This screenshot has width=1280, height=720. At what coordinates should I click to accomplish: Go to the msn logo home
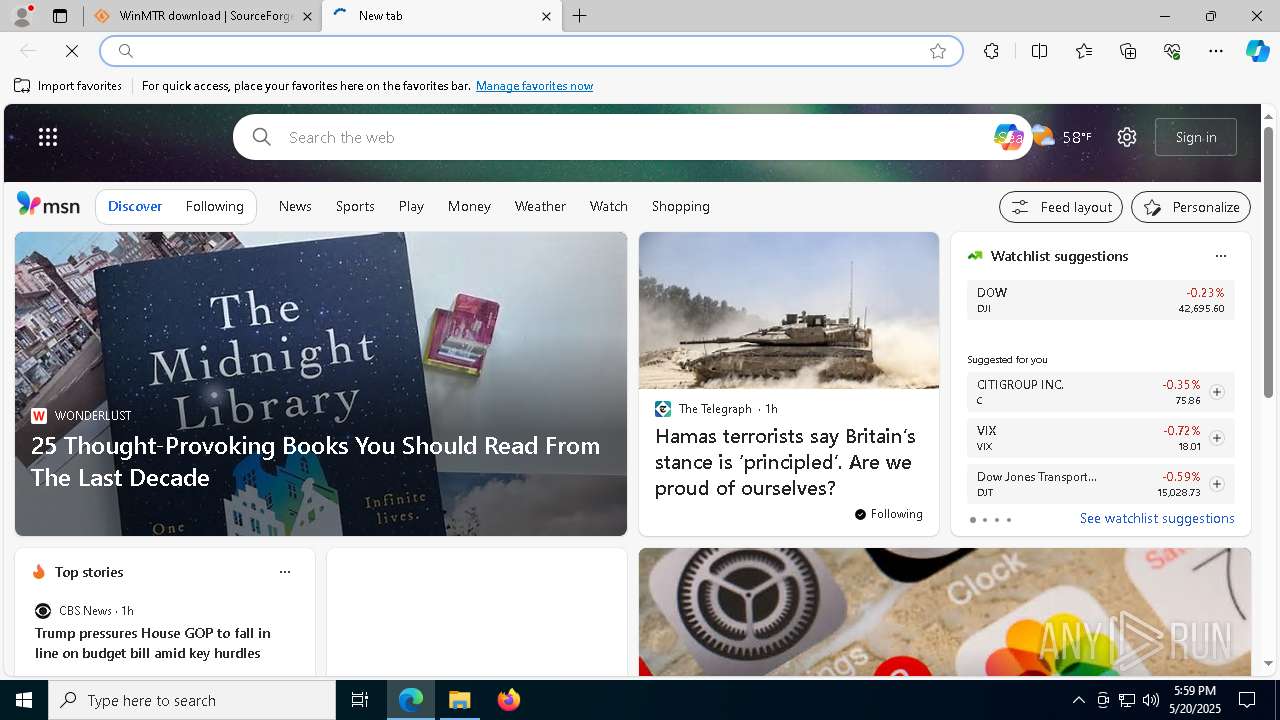(48, 205)
